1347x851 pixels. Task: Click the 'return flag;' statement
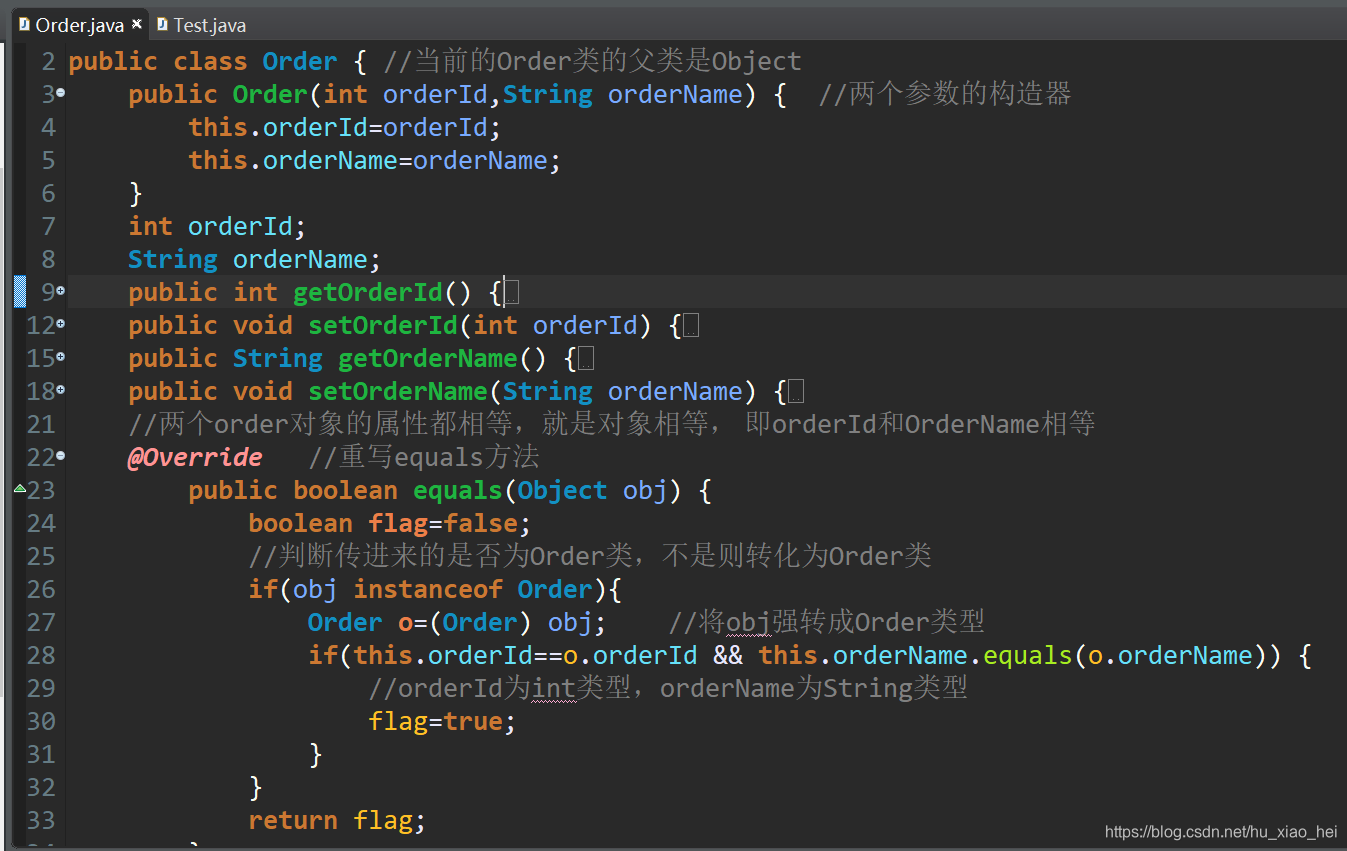coord(337,820)
